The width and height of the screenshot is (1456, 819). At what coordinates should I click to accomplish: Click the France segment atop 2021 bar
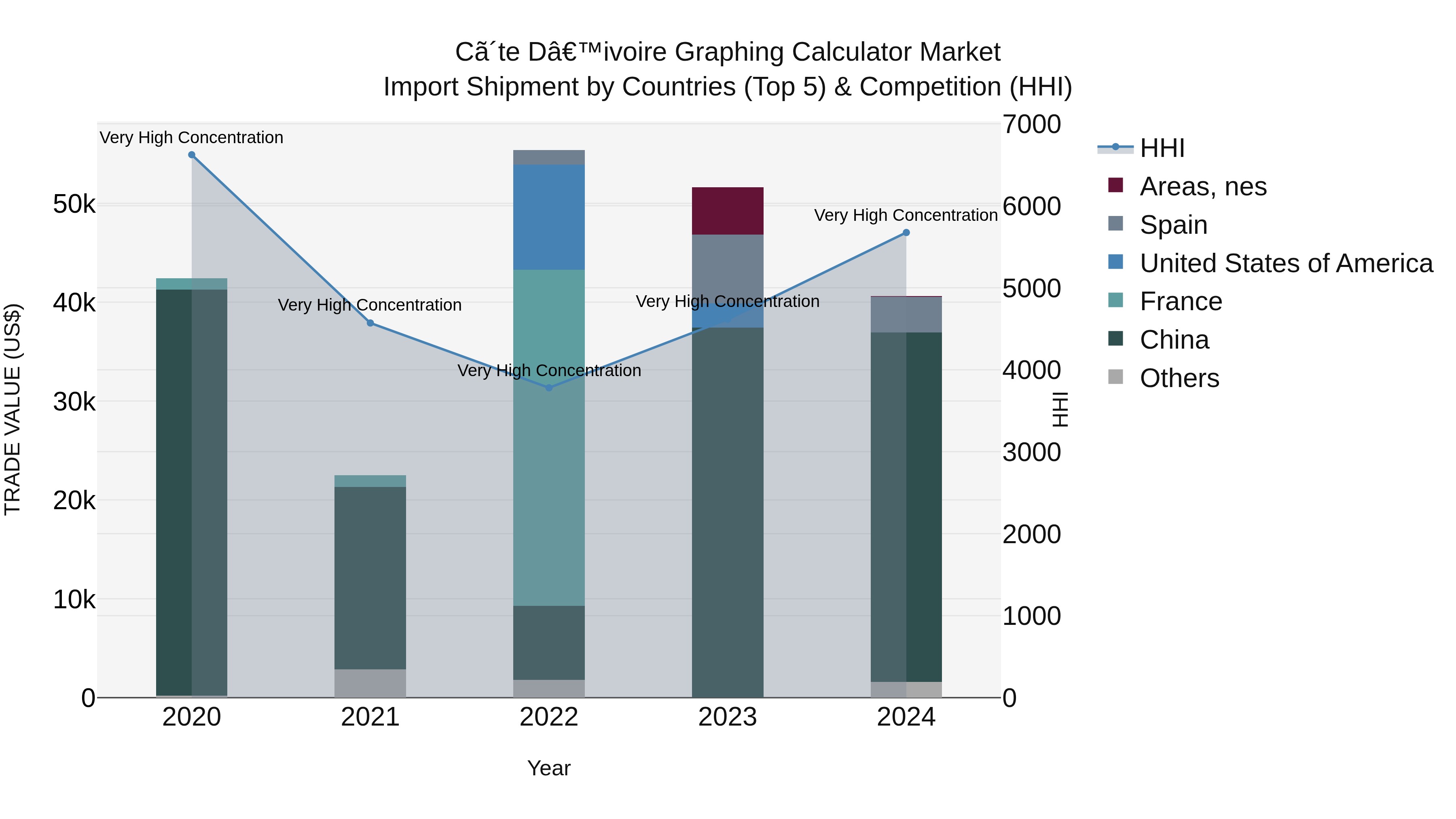[370, 481]
